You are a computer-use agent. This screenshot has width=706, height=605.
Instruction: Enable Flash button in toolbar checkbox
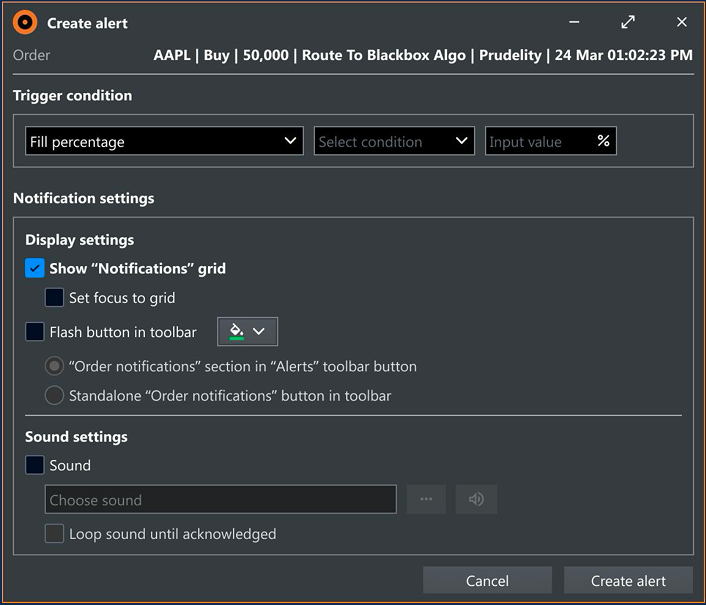pos(35,332)
